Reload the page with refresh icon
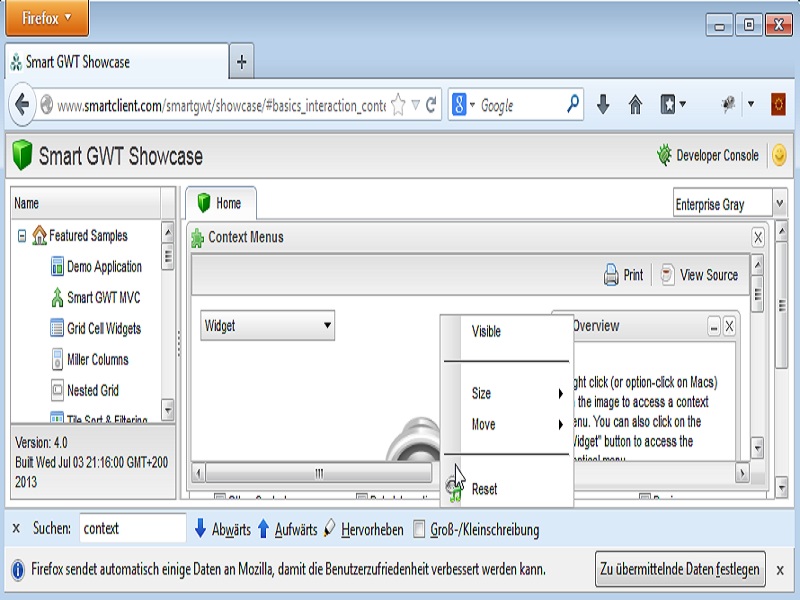 [x=431, y=105]
